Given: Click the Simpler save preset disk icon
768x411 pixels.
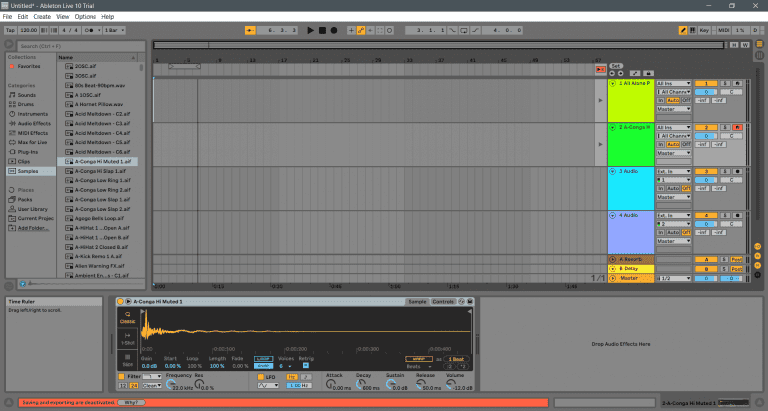Looking at the screenshot, I should [x=470, y=302].
